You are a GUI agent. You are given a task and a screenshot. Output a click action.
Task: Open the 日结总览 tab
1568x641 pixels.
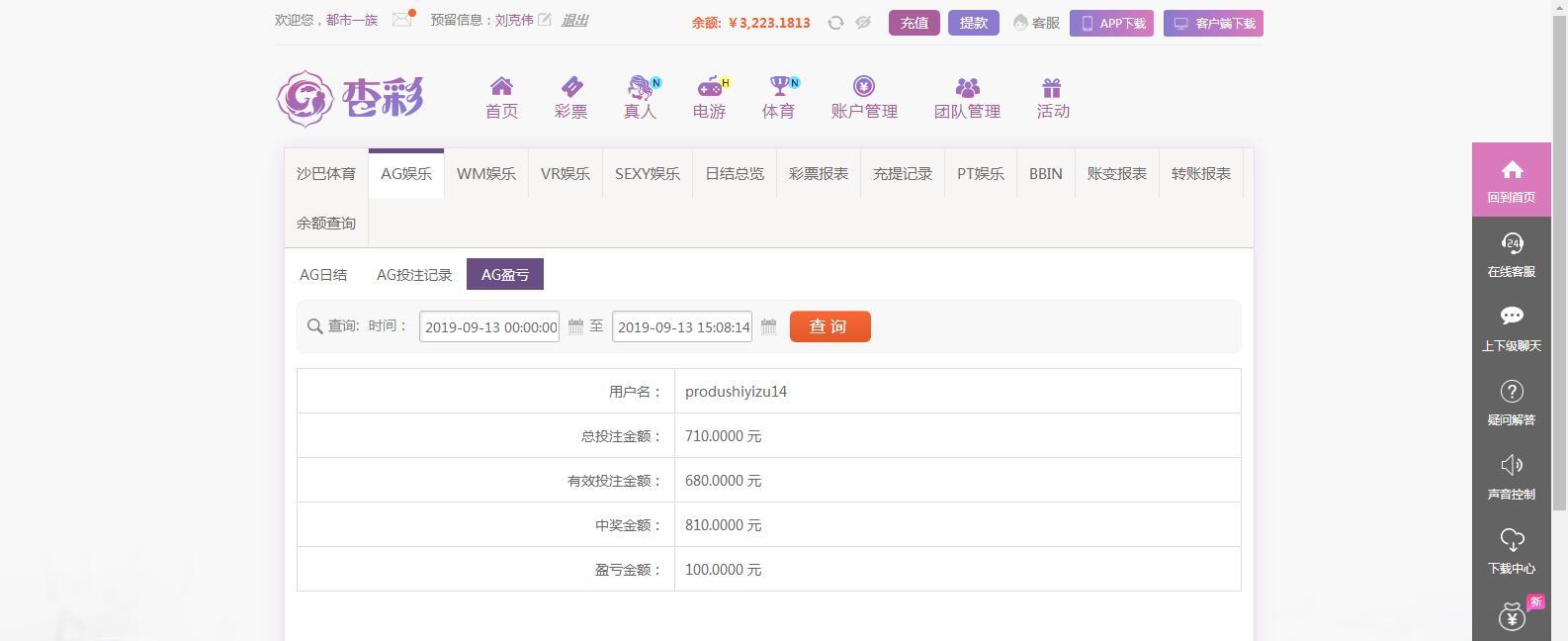(x=735, y=173)
